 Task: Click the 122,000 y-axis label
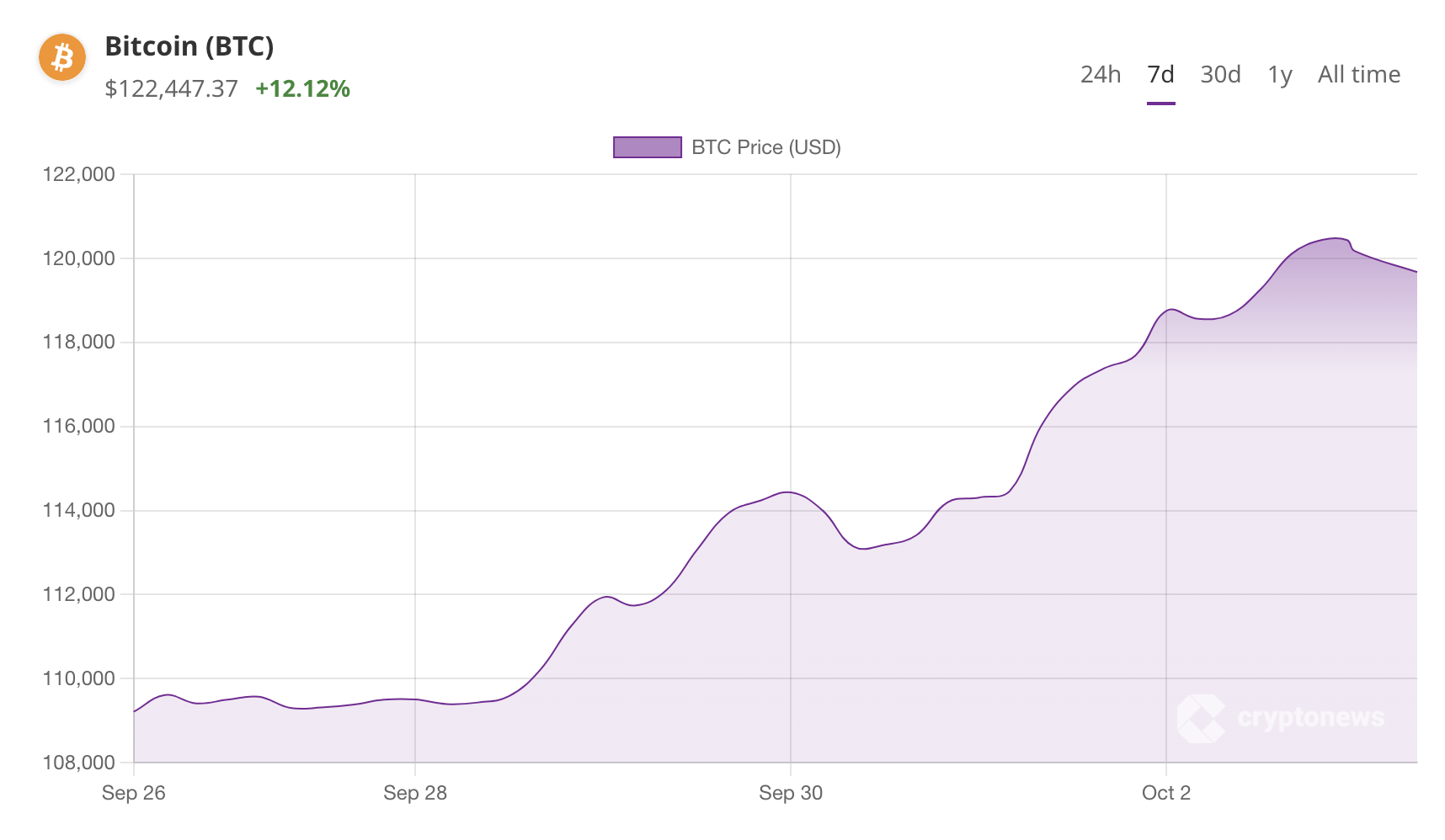pyautogui.click(x=79, y=174)
